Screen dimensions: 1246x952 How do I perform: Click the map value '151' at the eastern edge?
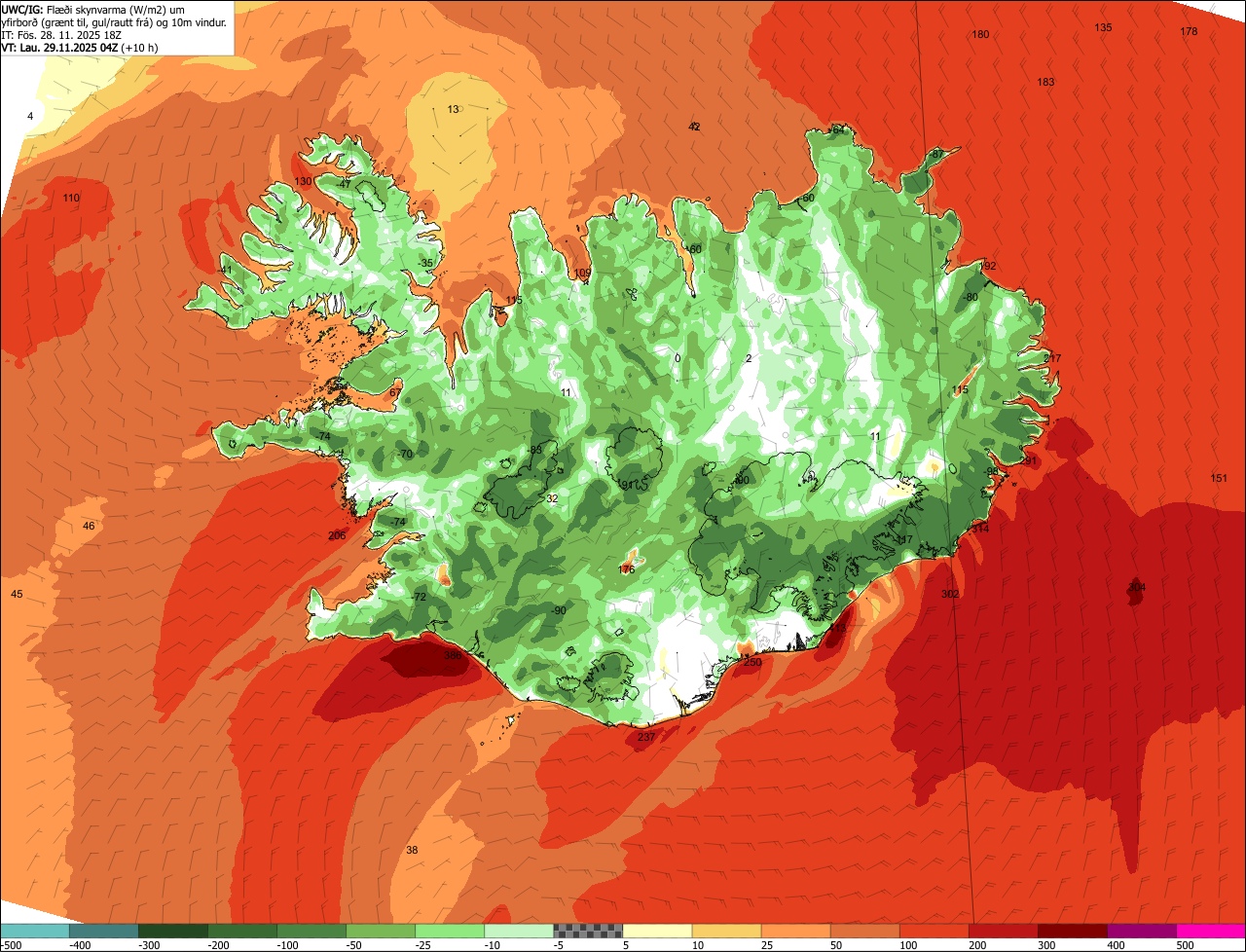[x=1219, y=478]
